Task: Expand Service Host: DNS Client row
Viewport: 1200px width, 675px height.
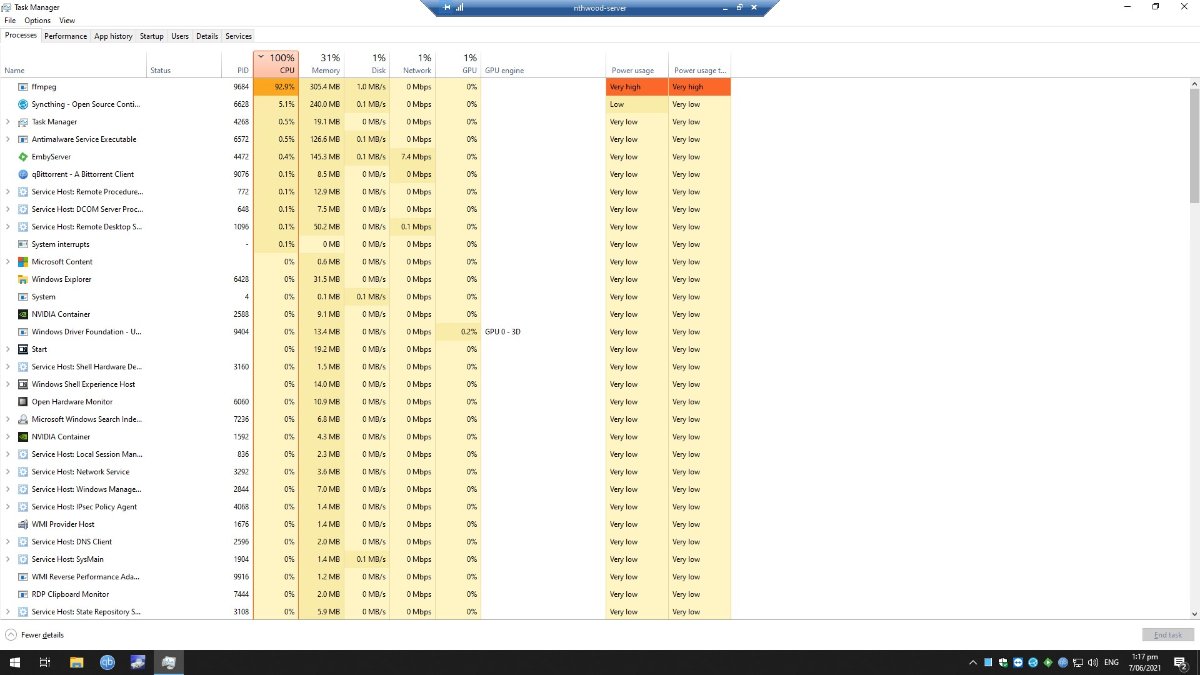Action: (x=8, y=542)
